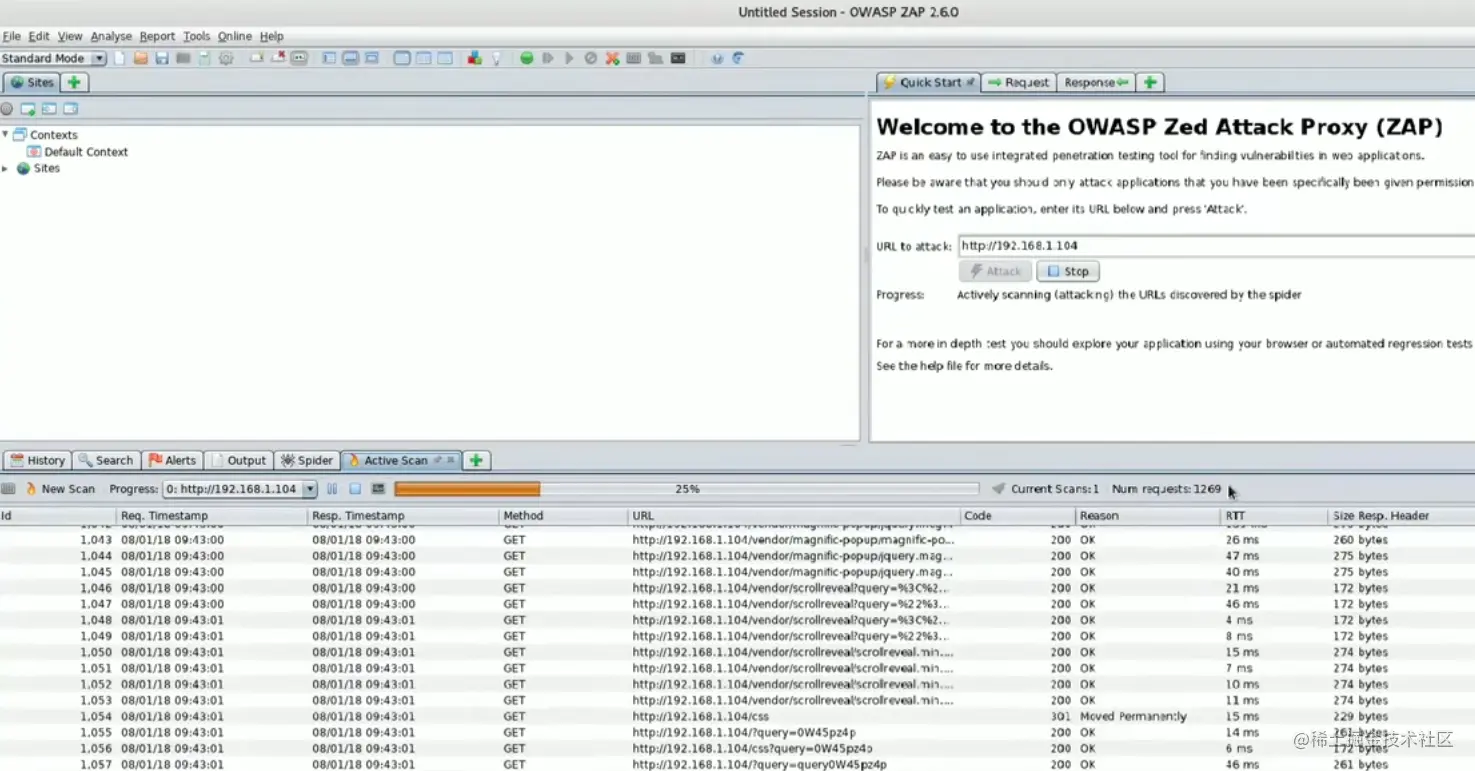
Task: Switch to the Request tab
Action: [1018, 83]
